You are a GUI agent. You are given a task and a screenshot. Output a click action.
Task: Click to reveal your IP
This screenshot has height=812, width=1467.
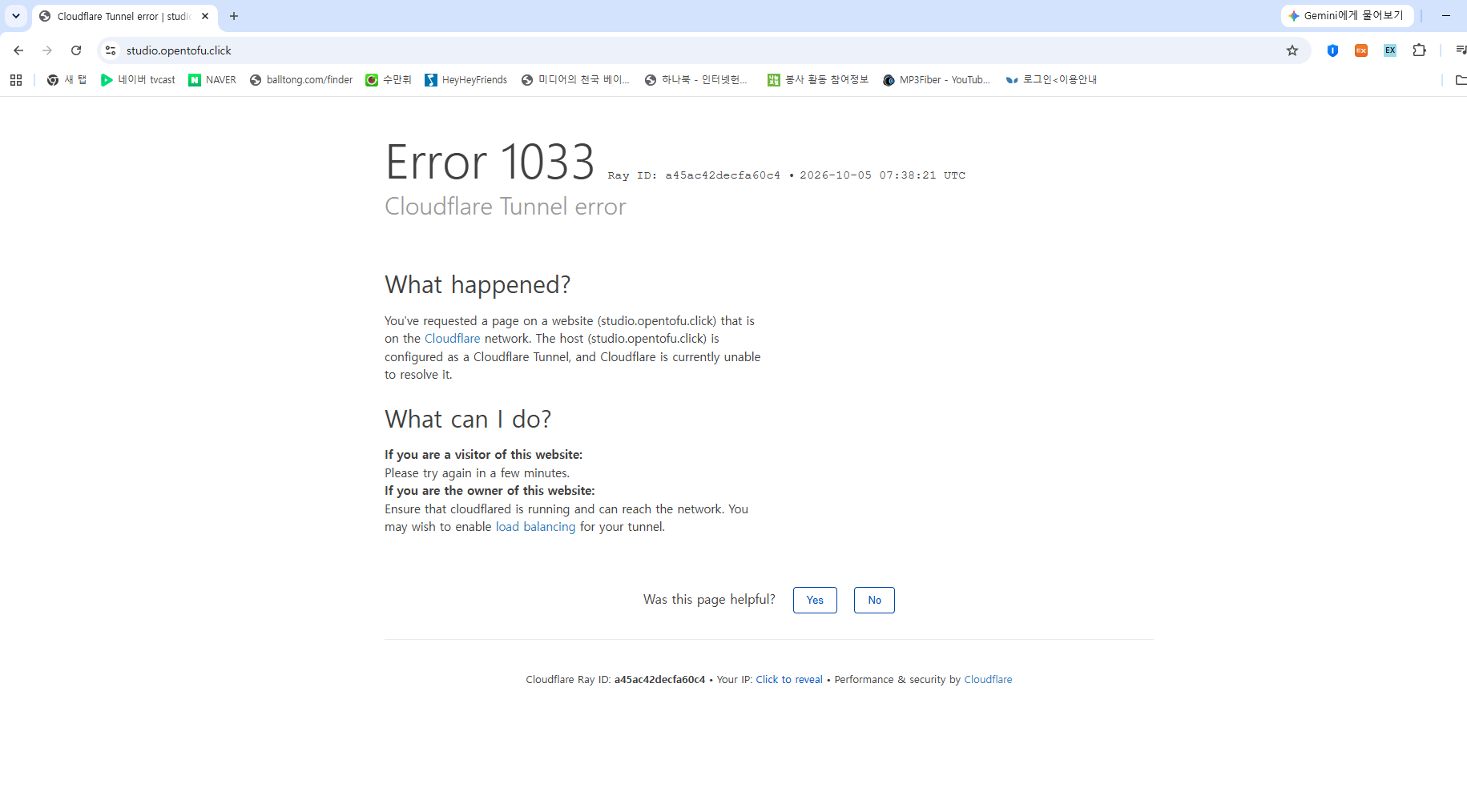coord(789,680)
